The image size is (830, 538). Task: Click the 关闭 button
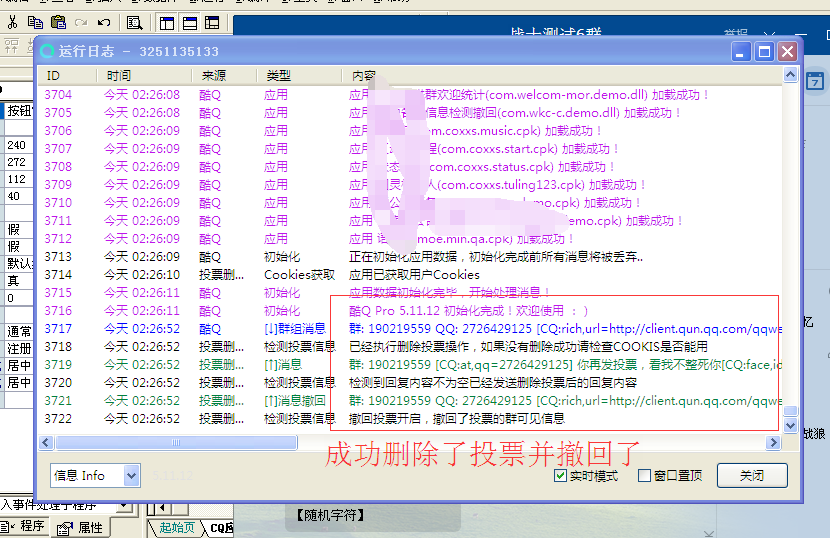[752, 476]
